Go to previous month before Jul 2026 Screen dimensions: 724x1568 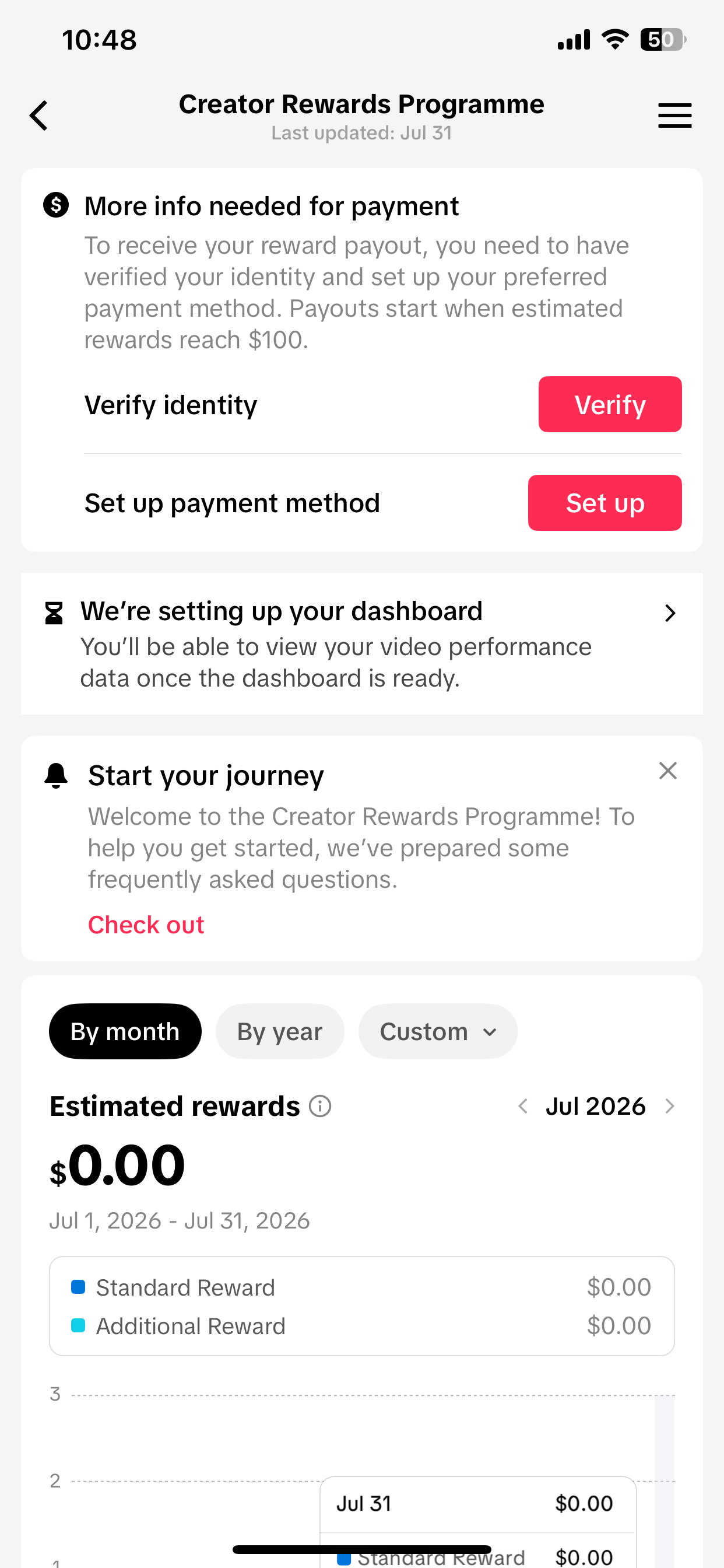pyautogui.click(x=523, y=1106)
